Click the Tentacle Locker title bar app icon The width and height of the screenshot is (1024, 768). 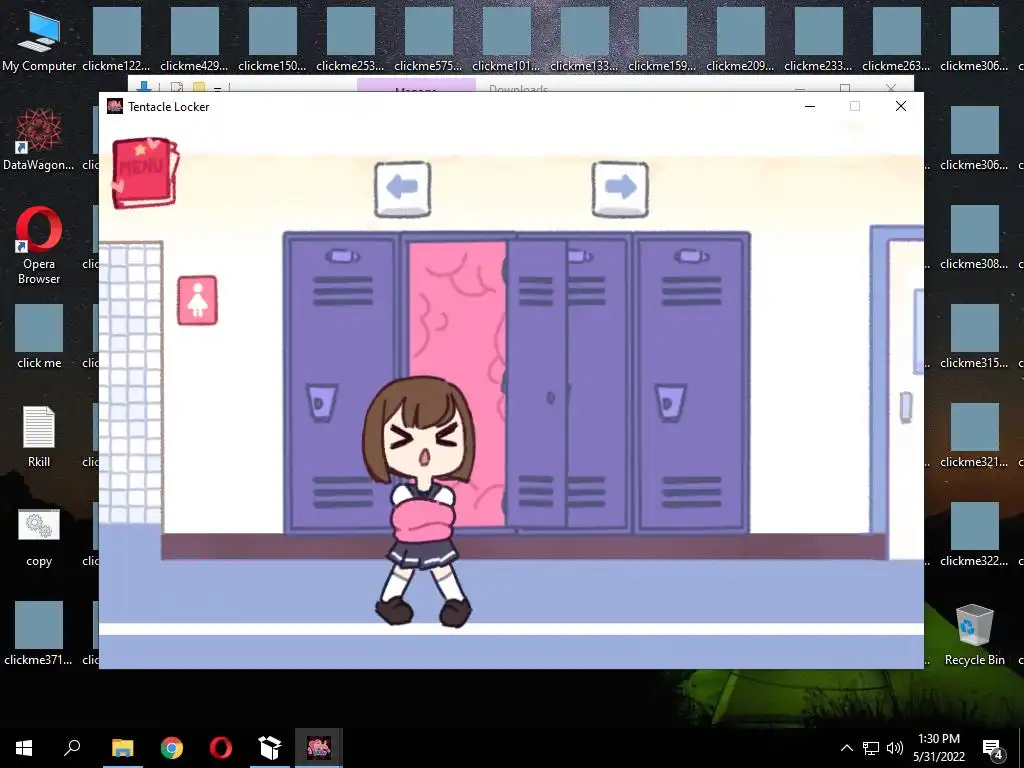point(115,106)
